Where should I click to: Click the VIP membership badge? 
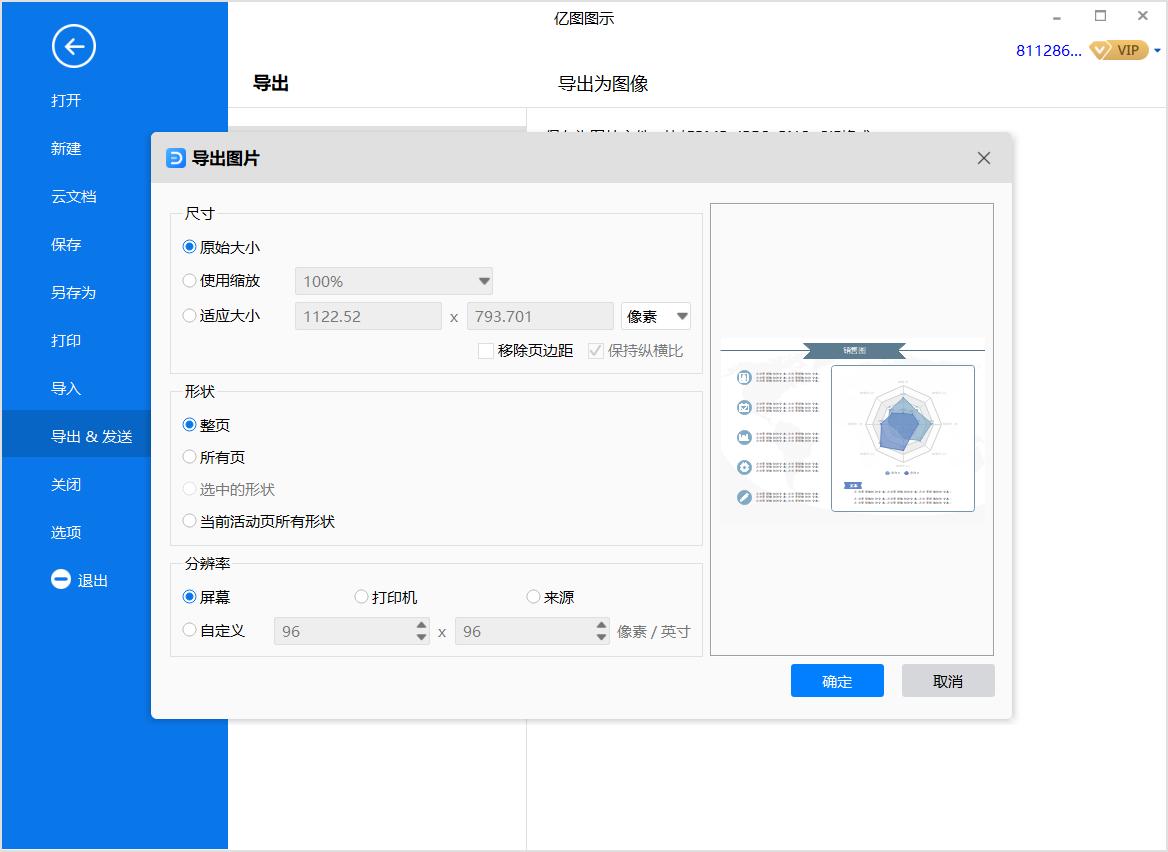click(1119, 50)
